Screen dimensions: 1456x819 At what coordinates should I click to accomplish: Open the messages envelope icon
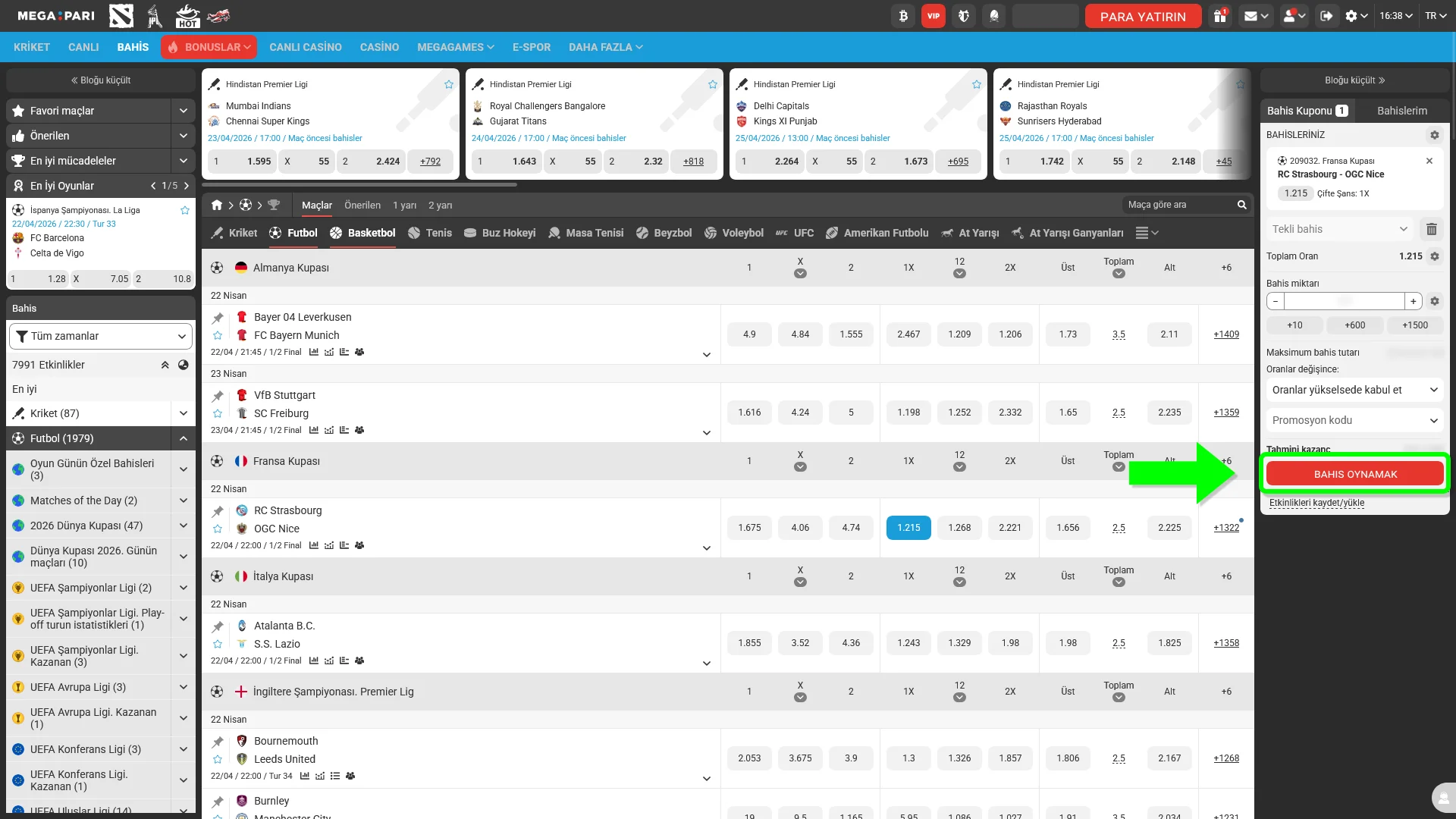tap(1256, 16)
